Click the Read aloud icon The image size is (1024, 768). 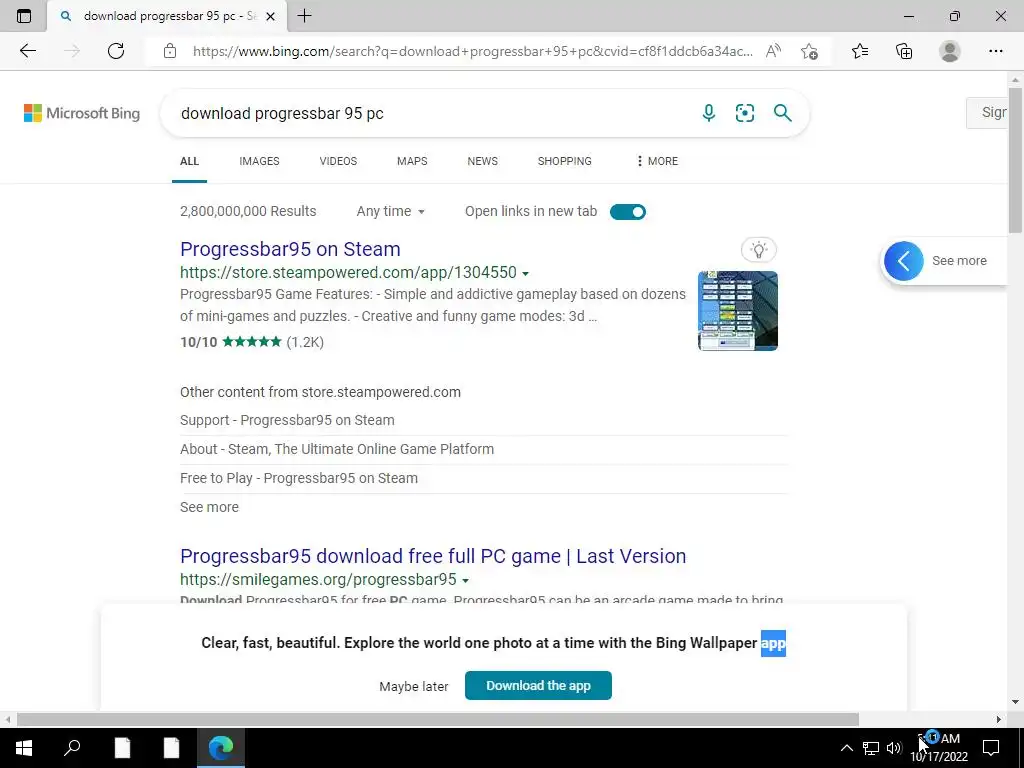[773, 51]
